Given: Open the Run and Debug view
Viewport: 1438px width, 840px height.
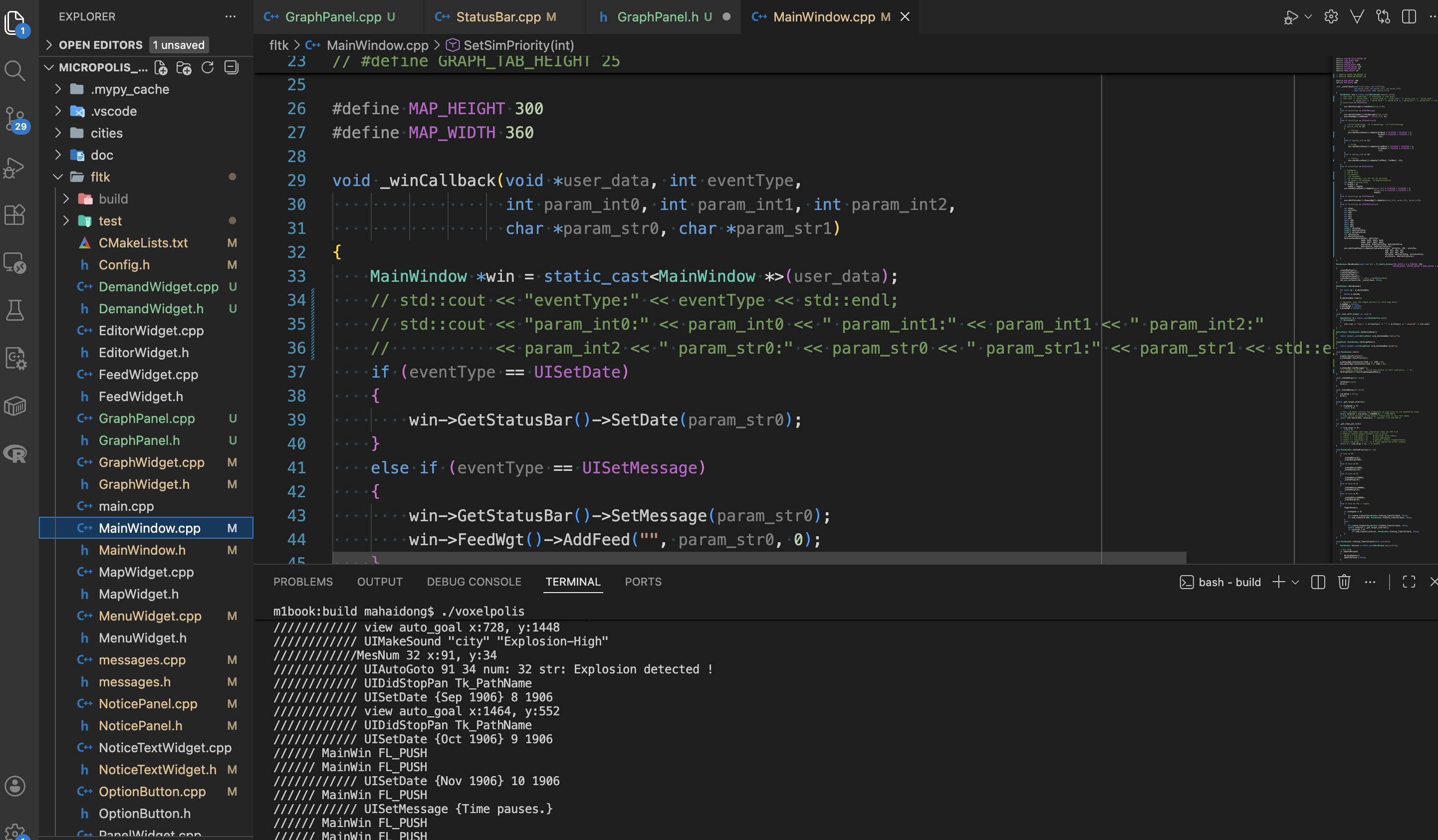Looking at the screenshot, I should pos(15,168).
